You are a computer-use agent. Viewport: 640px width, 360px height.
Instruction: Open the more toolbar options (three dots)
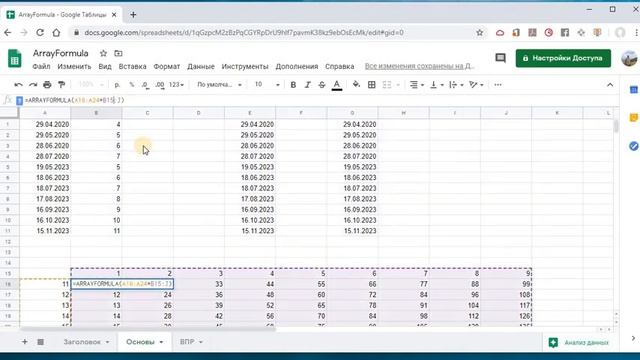498,85
